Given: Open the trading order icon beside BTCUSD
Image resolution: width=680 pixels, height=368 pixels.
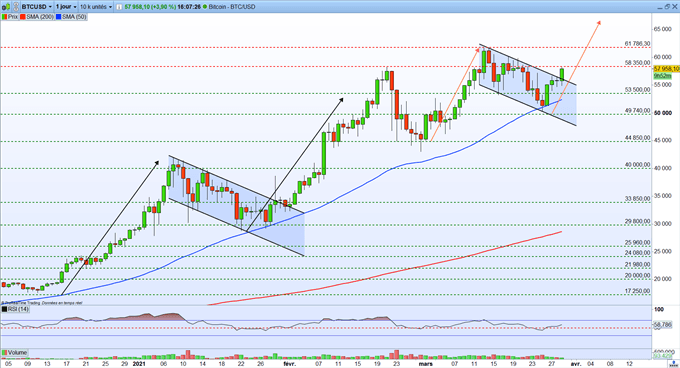Looking at the screenshot, I should click(x=6, y=7).
